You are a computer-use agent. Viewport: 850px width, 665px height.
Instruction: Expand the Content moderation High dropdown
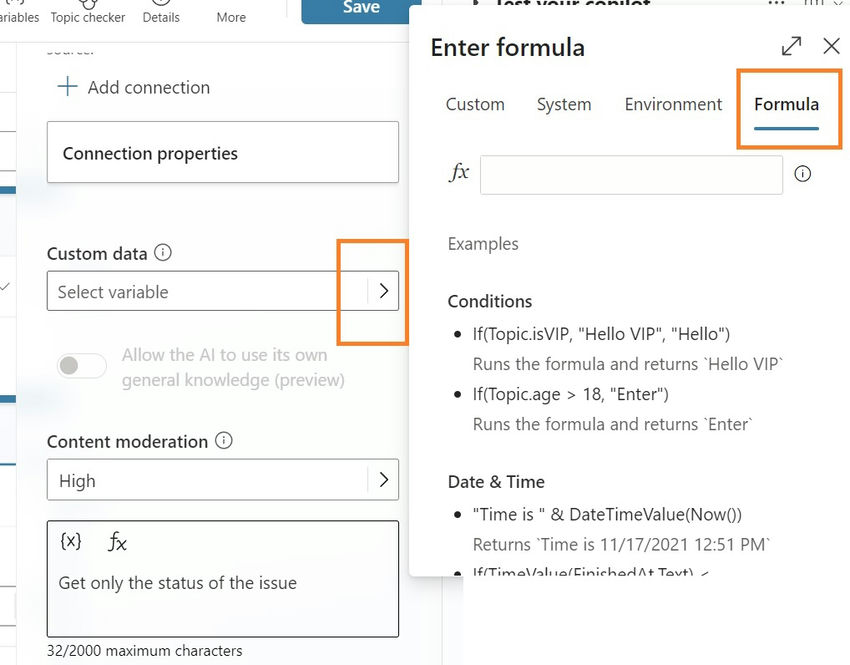pos(383,480)
